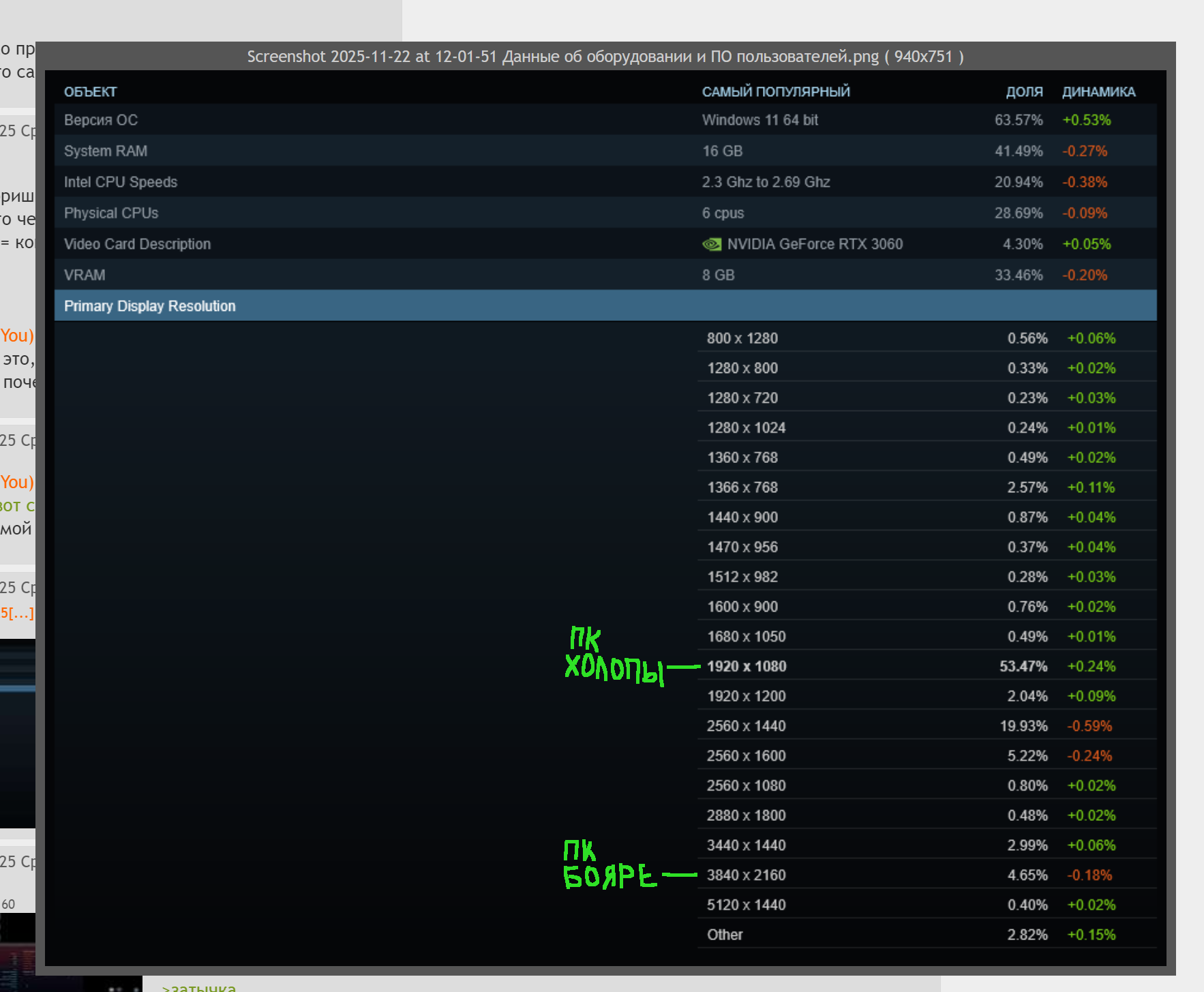
Task: Select the 8 GB VRAM value
Action: (719, 275)
